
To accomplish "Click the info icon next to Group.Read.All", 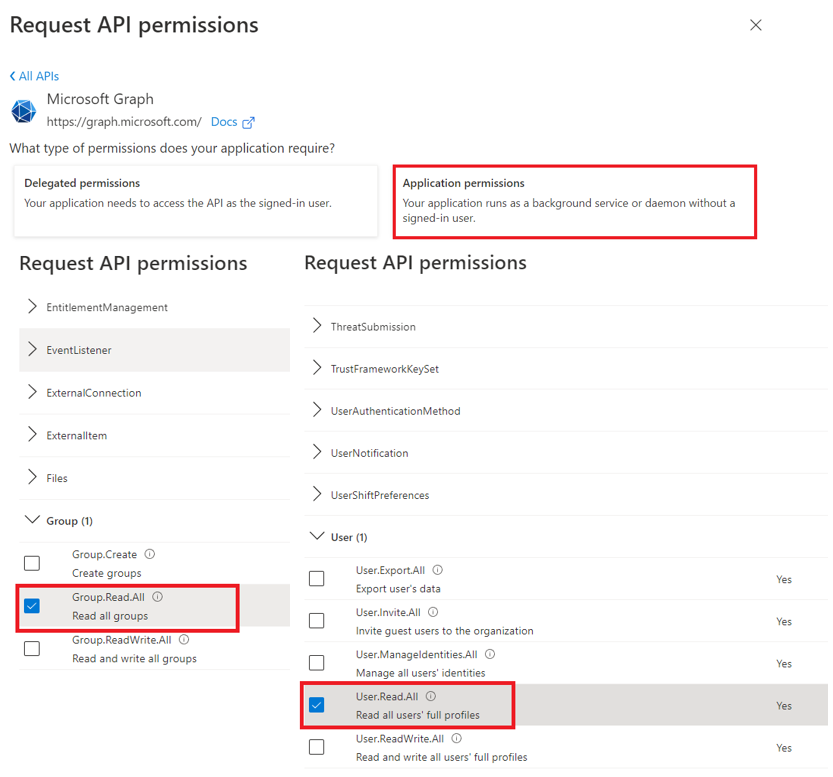I will click(x=158, y=597).
